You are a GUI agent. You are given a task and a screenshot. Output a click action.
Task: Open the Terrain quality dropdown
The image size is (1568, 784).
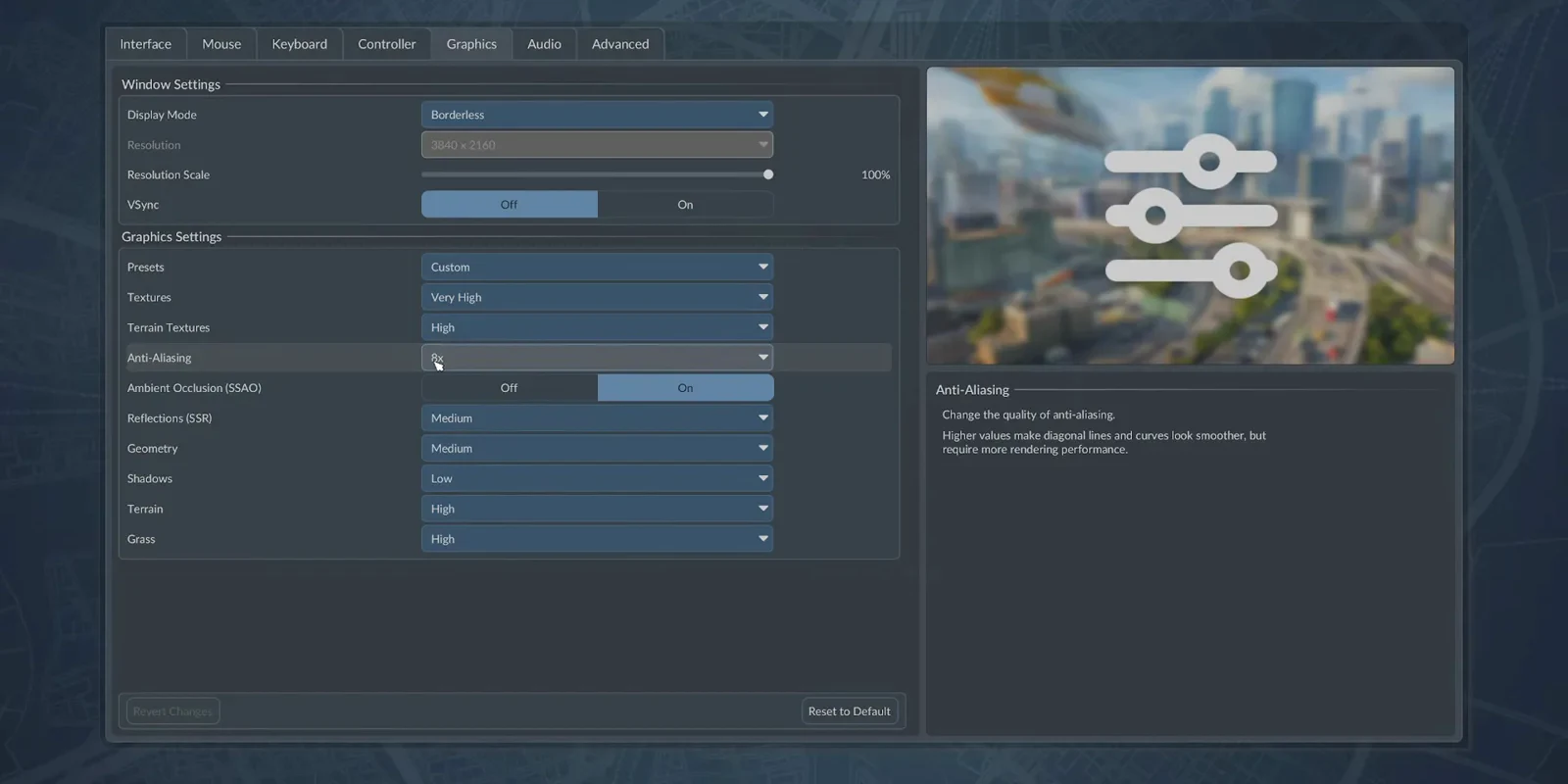[x=597, y=510]
